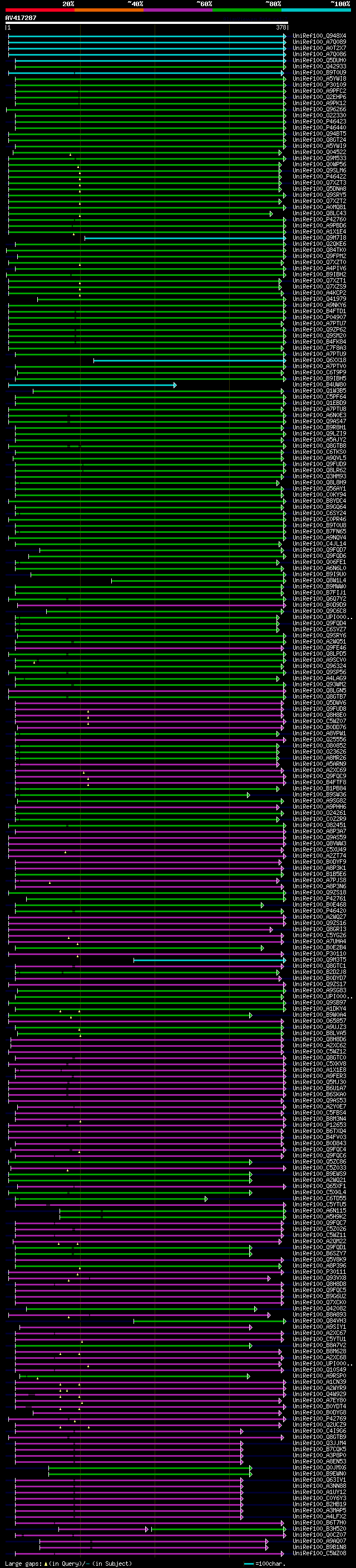This screenshot has width=356, height=1568.
Task: Select the UniRef100_A9UJZ3 label
Action: 319,1027
